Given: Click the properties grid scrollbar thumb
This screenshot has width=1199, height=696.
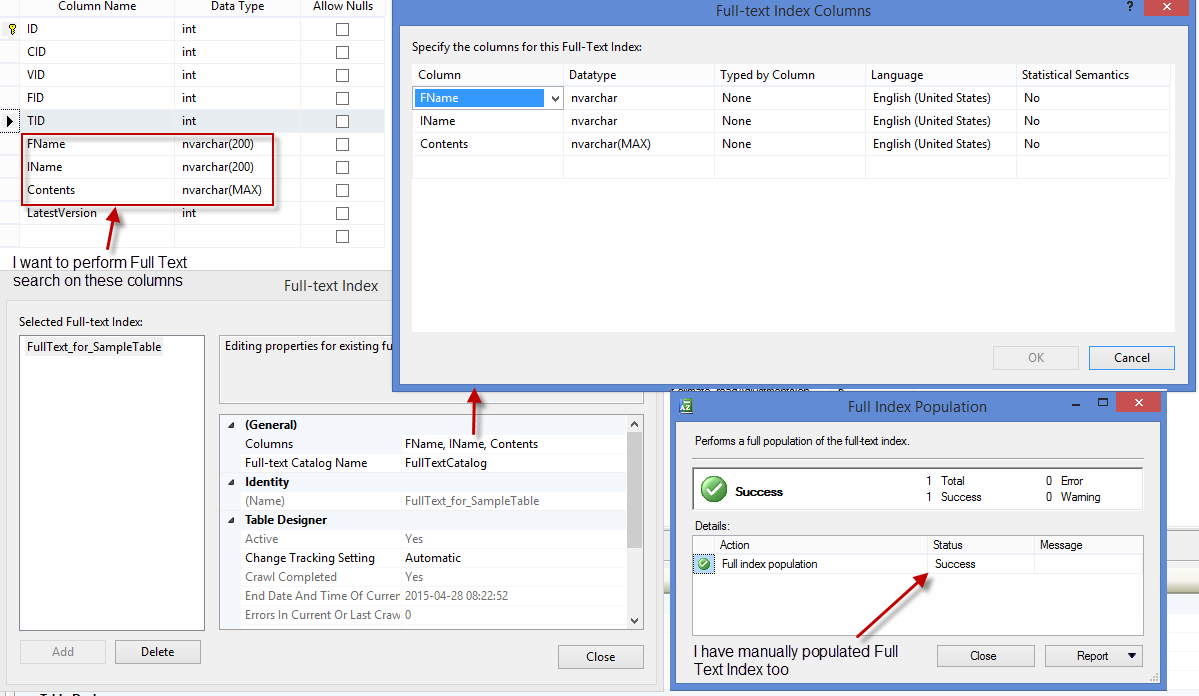Looking at the screenshot, I should point(634,489).
